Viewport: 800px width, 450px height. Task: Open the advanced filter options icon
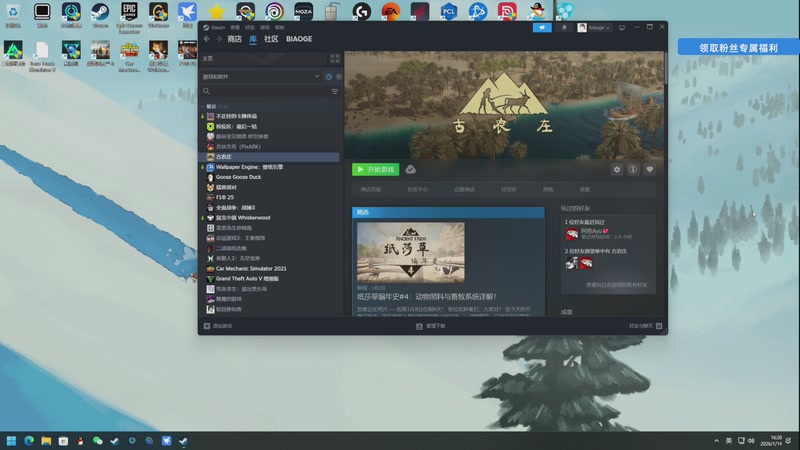pyautogui.click(x=335, y=91)
